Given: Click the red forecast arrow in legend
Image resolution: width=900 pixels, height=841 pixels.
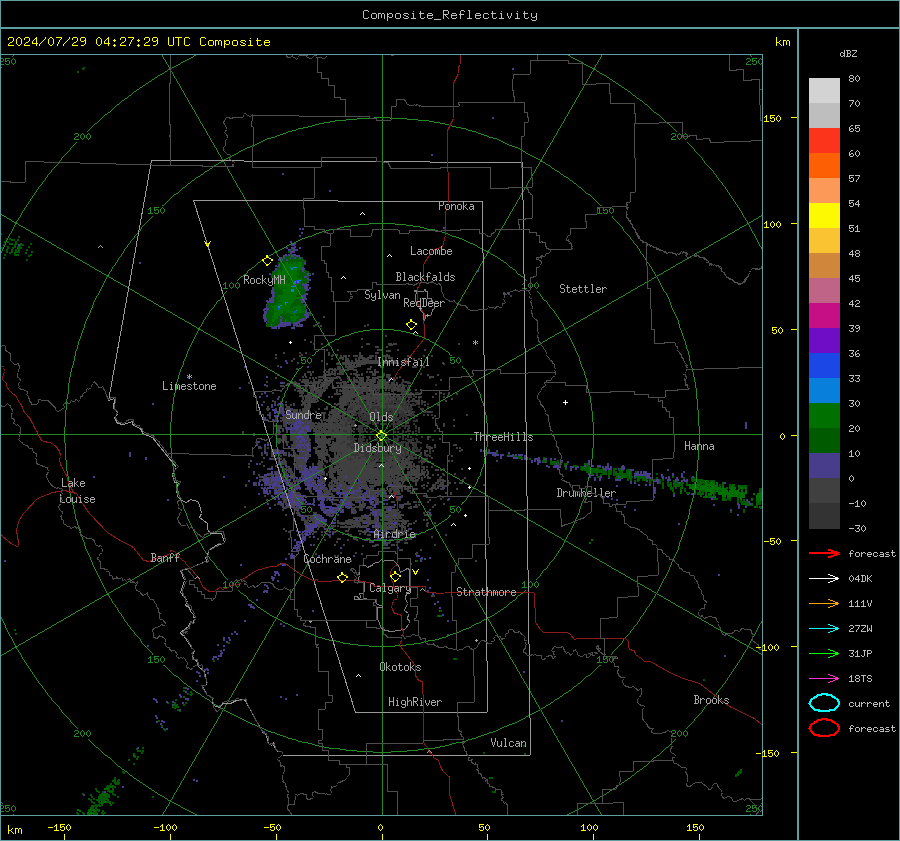Looking at the screenshot, I should pyautogui.click(x=824, y=553).
